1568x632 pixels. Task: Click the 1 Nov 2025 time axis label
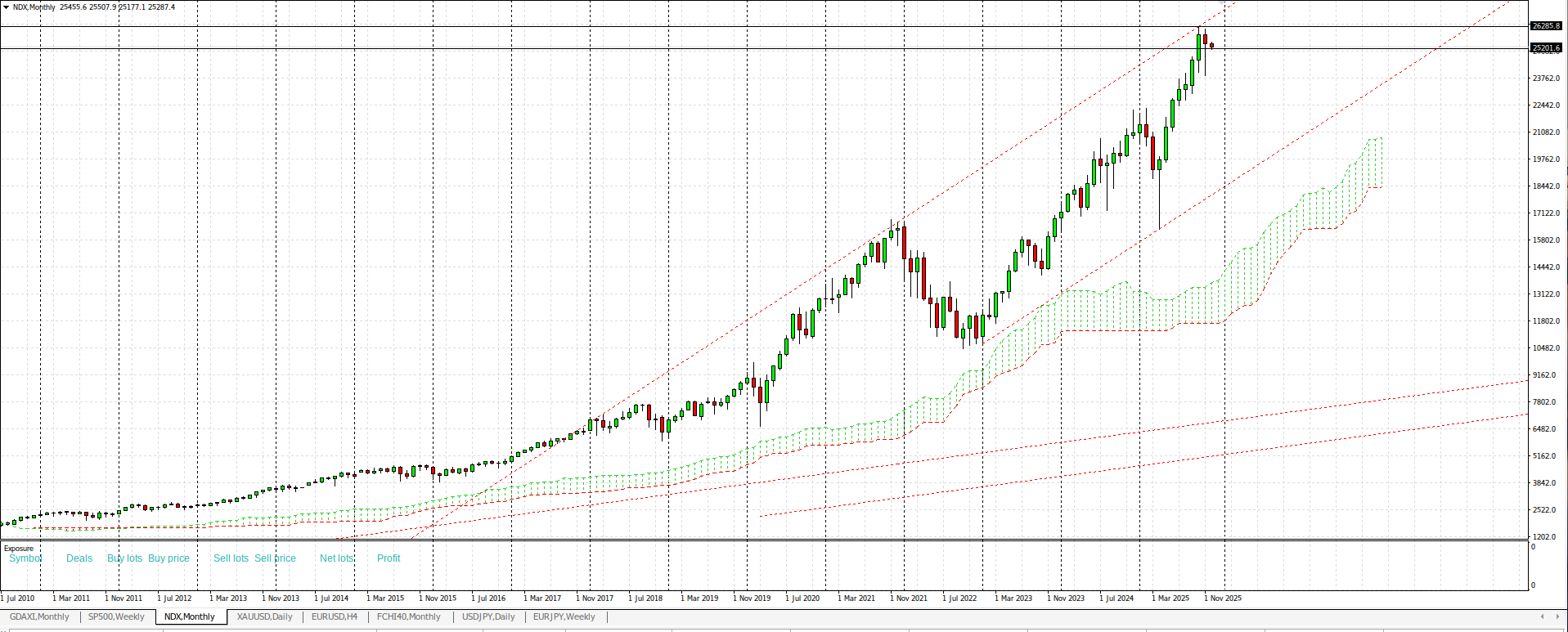(x=1223, y=598)
